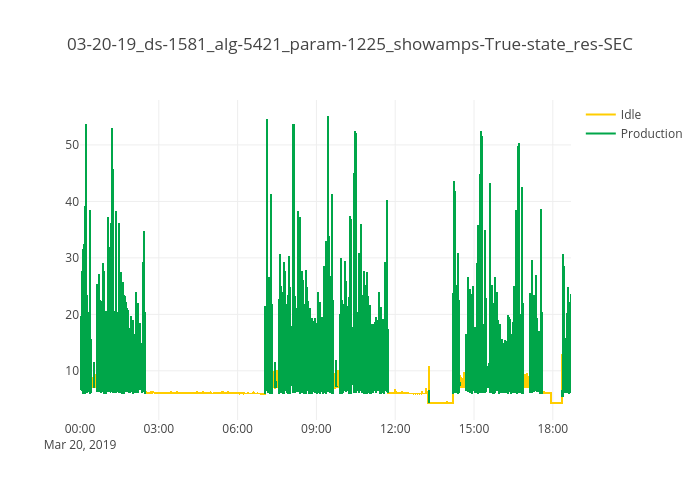The width and height of the screenshot is (700, 500).
Task: Click the 15:00 x-axis tick label
Action: [474, 429]
